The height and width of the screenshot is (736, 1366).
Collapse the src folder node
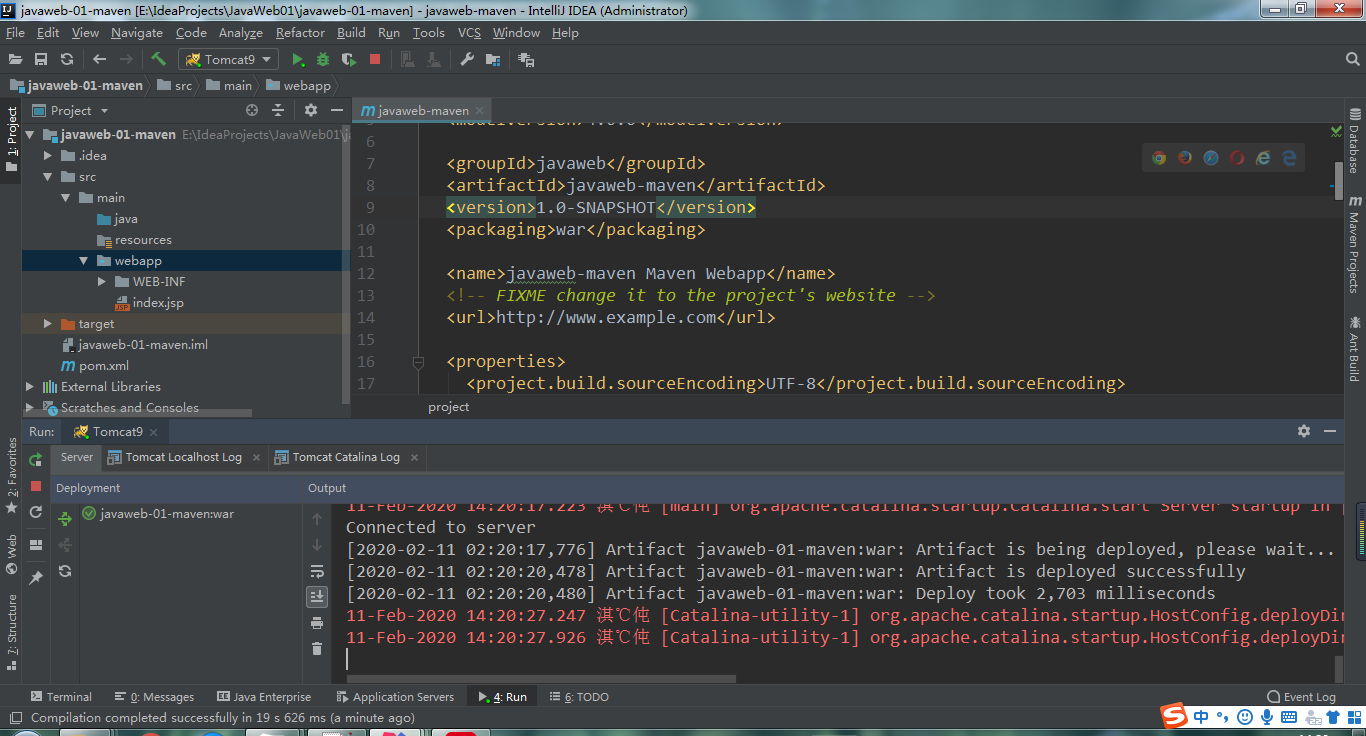(x=48, y=177)
